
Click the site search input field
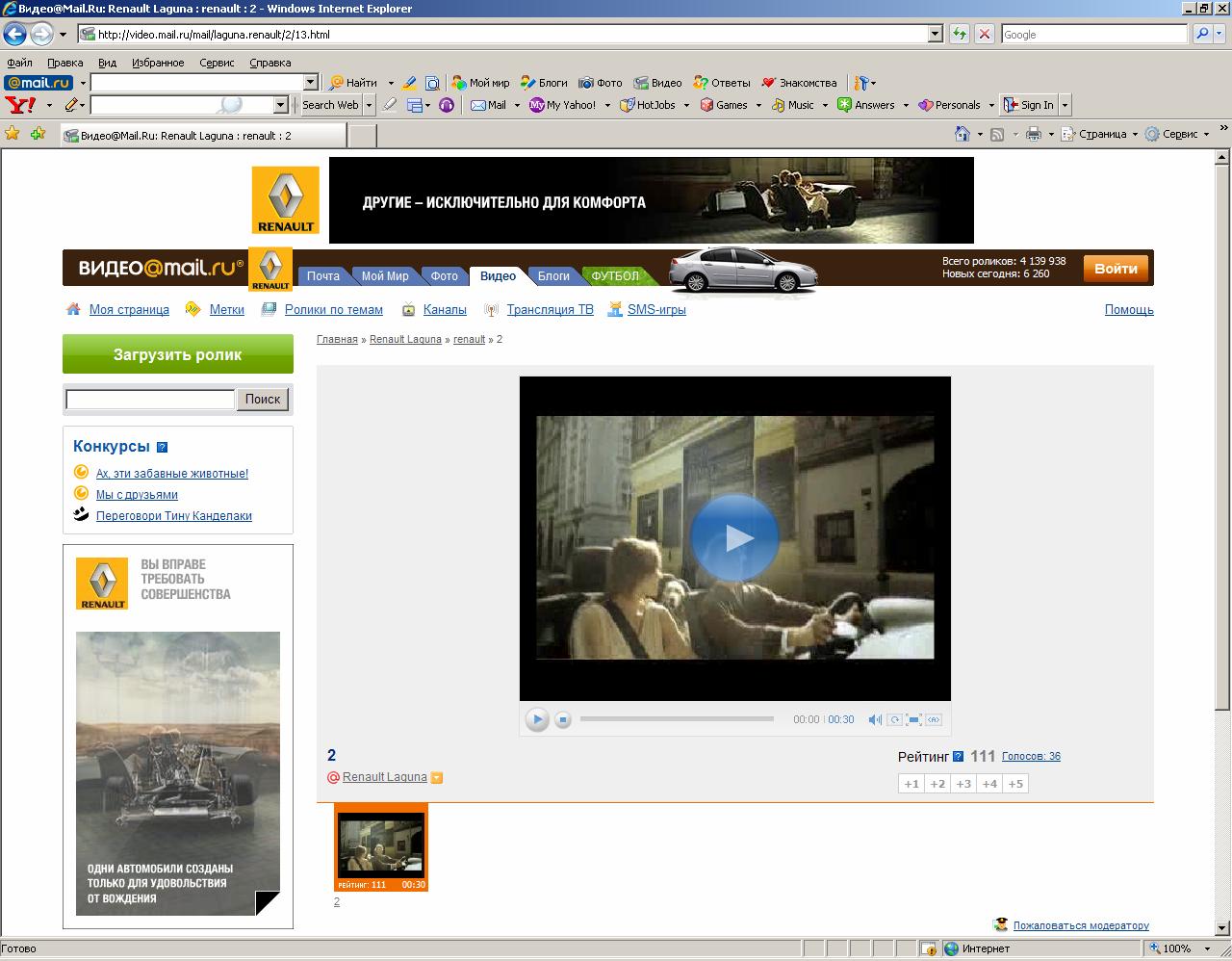pyautogui.click(x=150, y=400)
